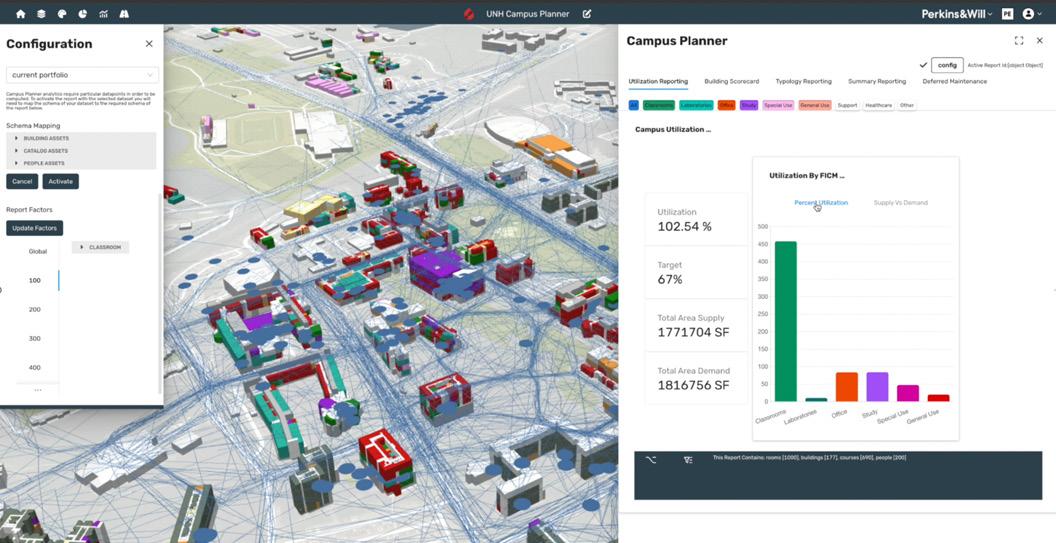Screen dimensions: 1056x543
Task: Open the layers stack icon in top bar
Action: coord(41,13)
